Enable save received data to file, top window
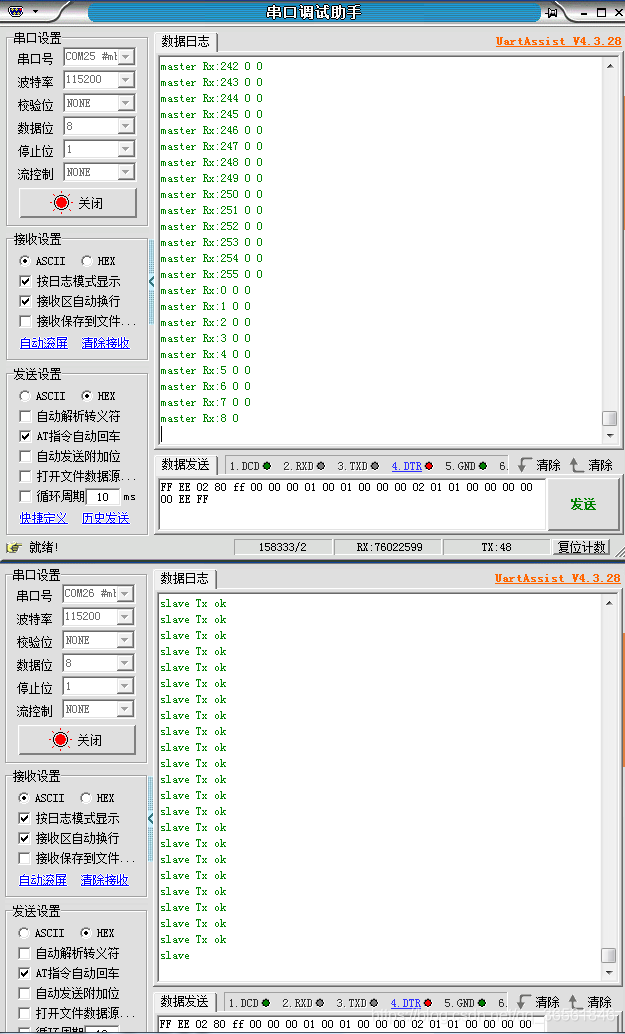 click(x=25, y=321)
